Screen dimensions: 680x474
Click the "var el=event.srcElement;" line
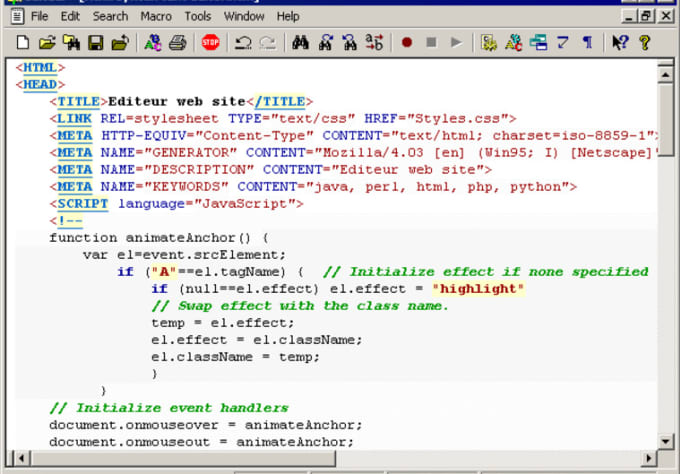(184, 255)
